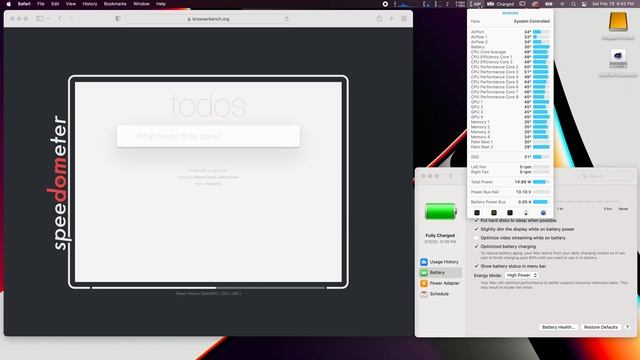This screenshot has width=640, height=360.
Task: Click the recording indicator icon in menu bar
Action: pos(385,4)
